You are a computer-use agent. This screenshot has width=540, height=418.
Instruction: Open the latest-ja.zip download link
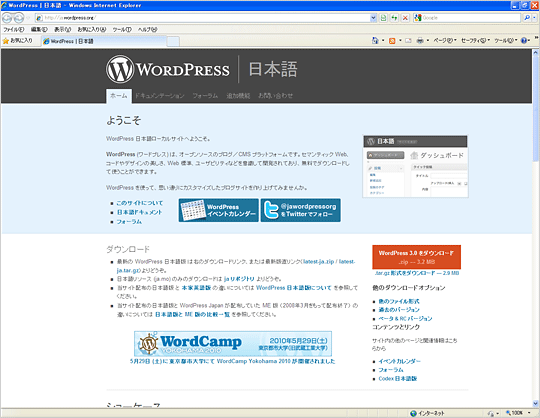(x=319, y=262)
